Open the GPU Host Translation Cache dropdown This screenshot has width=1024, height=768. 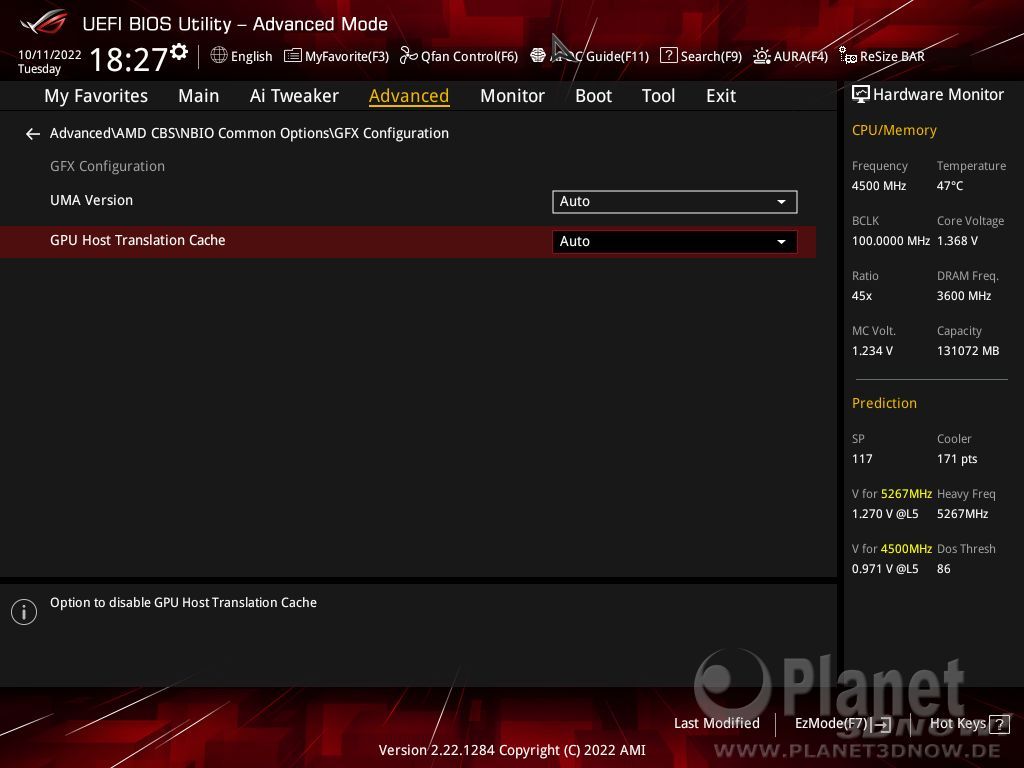pos(675,242)
